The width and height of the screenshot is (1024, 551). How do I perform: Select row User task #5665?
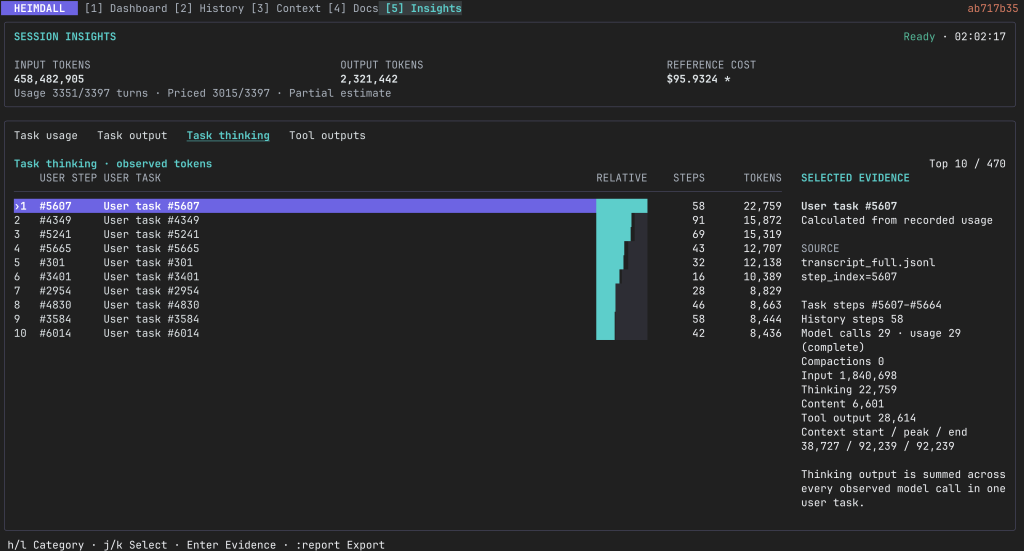(x=397, y=249)
